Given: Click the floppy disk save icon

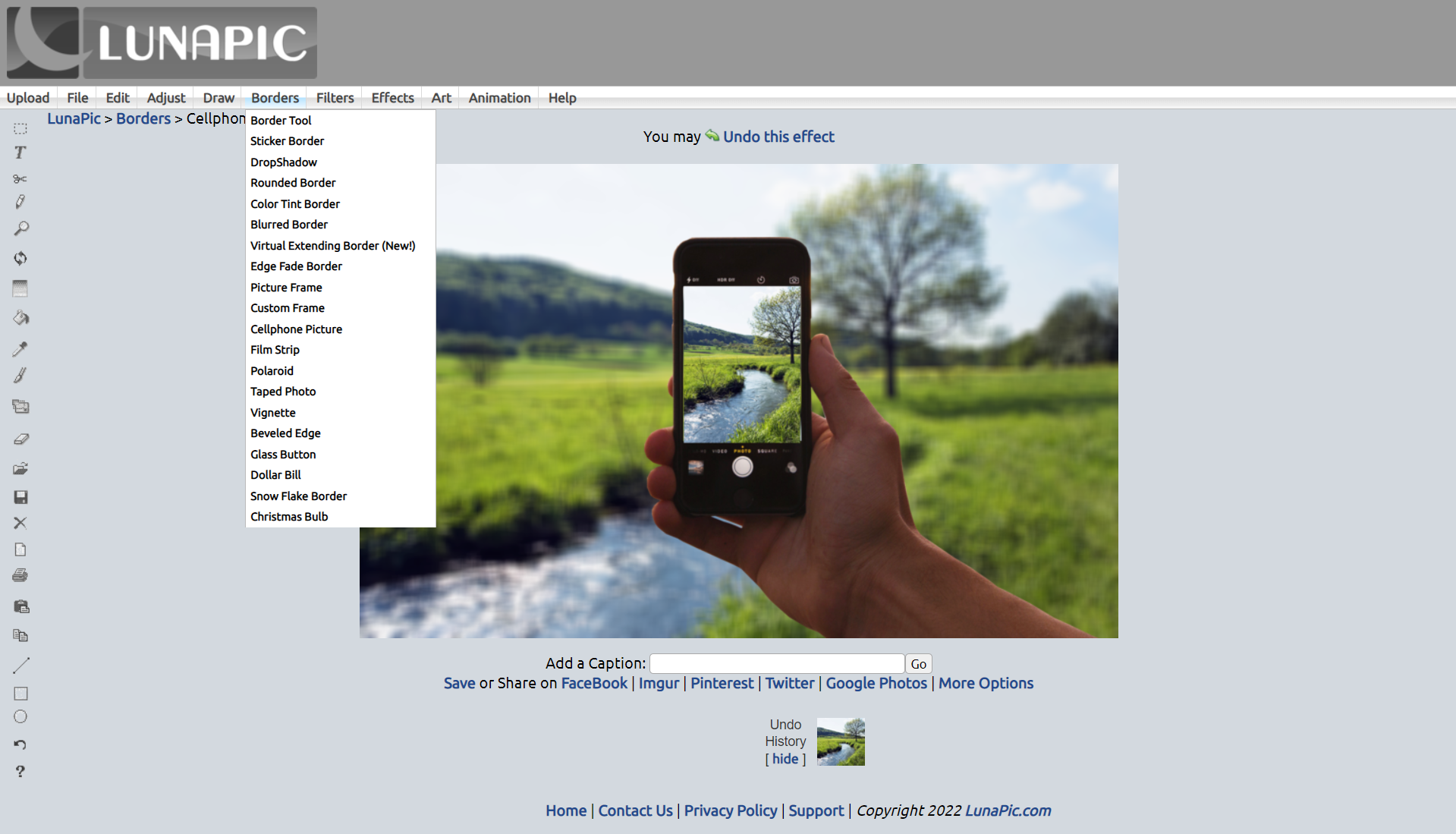Looking at the screenshot, I should 20,497.
